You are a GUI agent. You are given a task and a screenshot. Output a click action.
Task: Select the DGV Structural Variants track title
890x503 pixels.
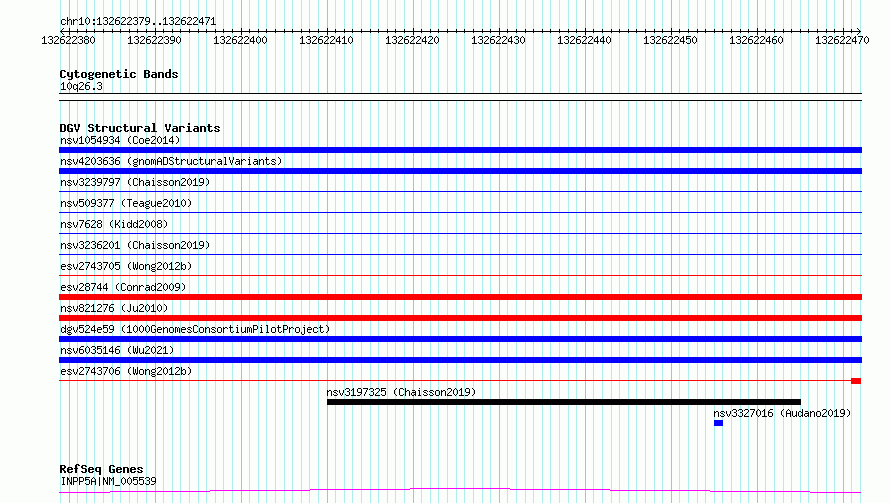pos(140,128)
